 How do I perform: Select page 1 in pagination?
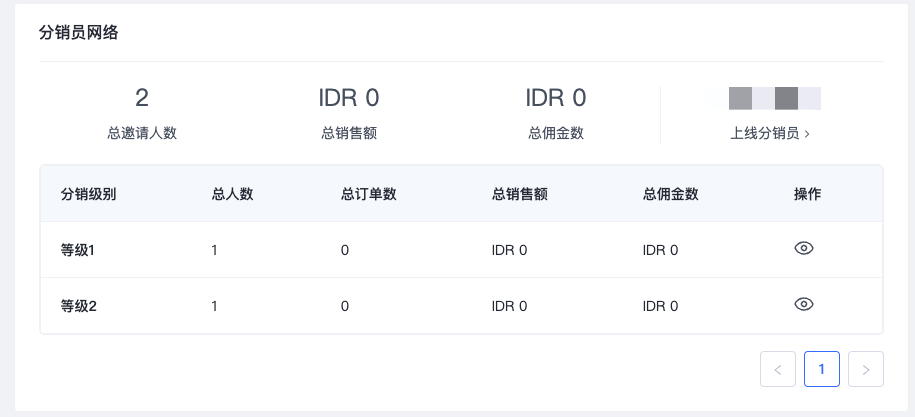coord(822,369)
